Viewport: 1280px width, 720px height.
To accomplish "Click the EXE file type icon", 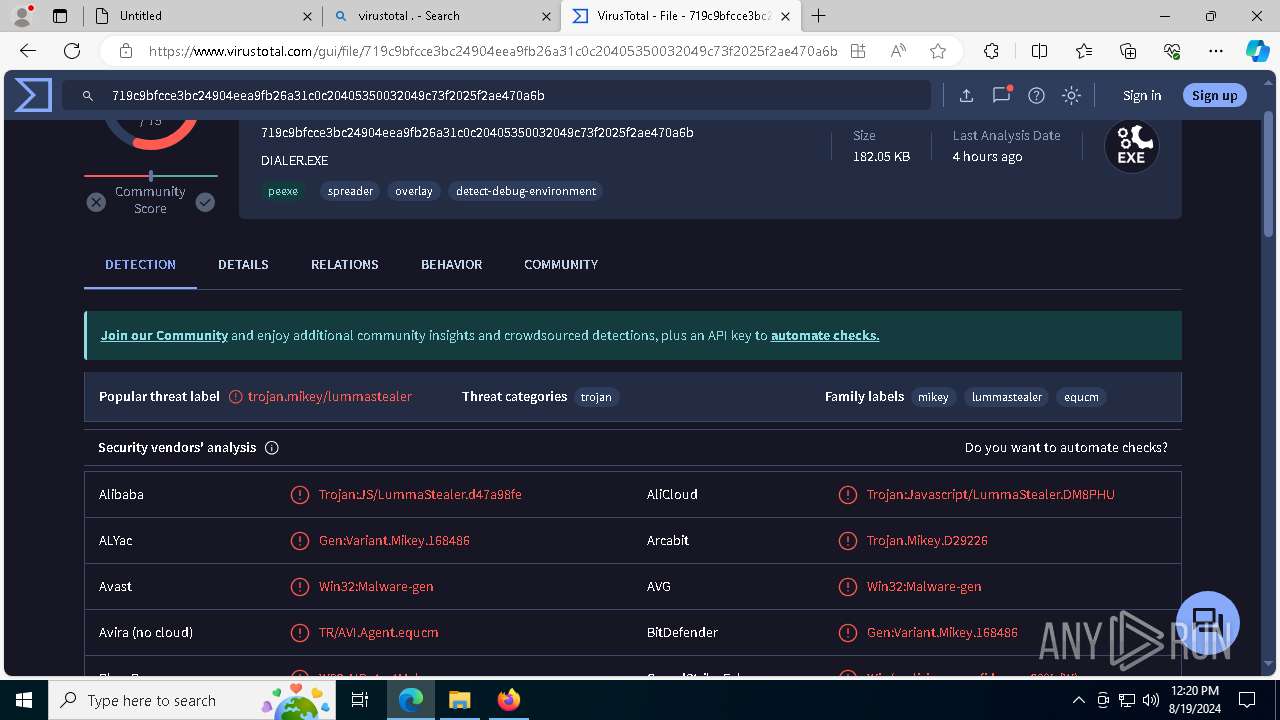I will point(1131,146).
